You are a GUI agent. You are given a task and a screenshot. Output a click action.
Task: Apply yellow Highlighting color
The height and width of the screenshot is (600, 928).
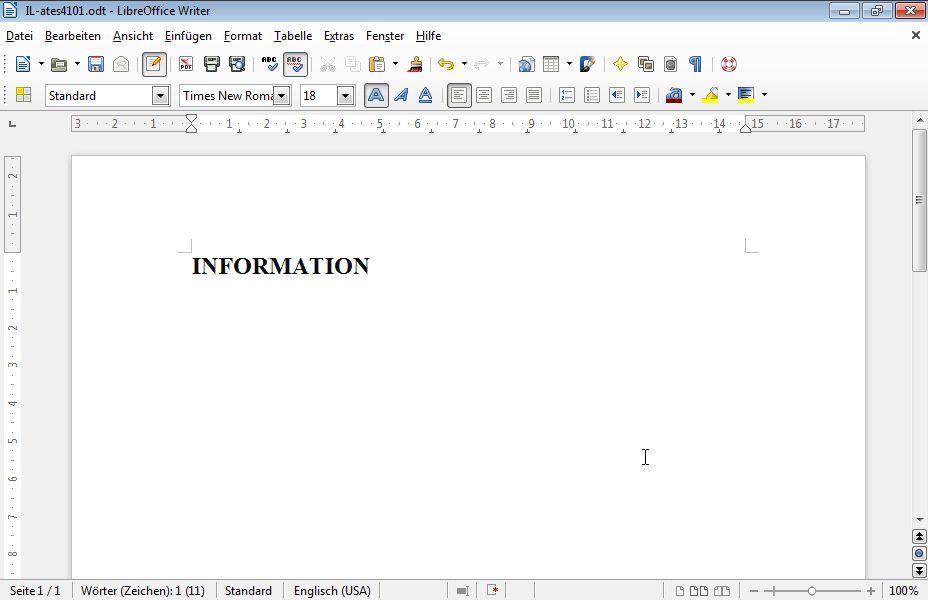click(x=710, y=95)
